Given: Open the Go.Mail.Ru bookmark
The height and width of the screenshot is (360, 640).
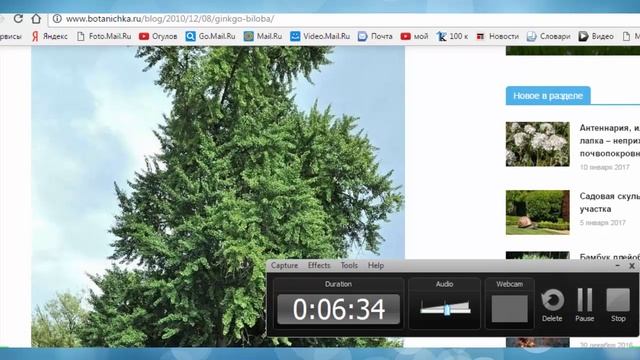Looking at the screenshot, I should [210, 36].
